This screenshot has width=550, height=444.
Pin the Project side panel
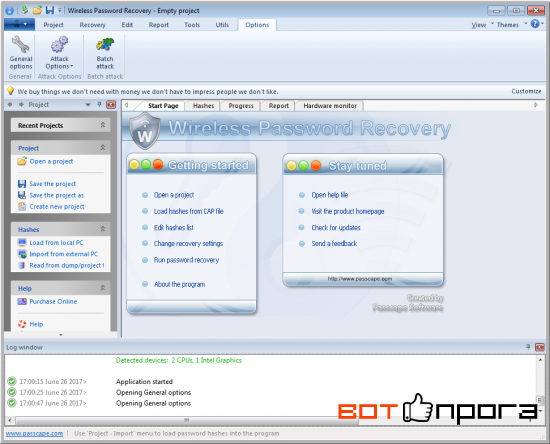(x=99, y=105)
